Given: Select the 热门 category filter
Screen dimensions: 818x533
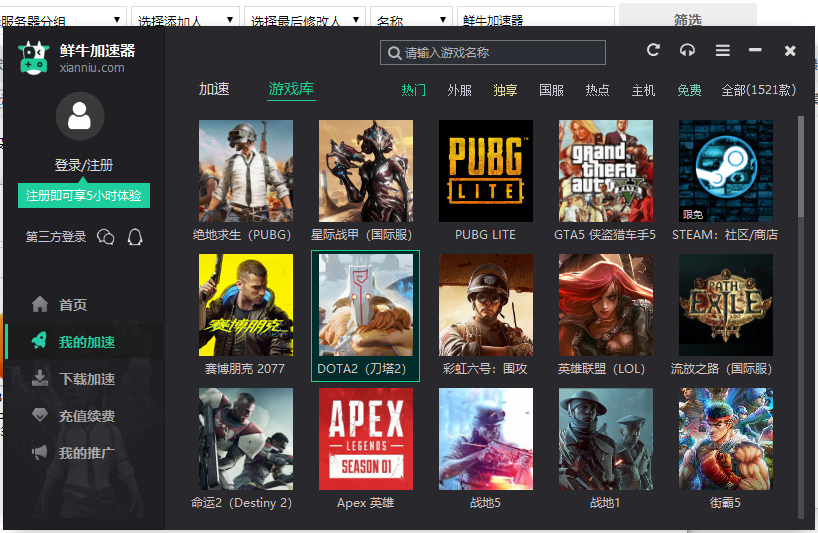Looking at the screenshot, I should pyautogui.click(x=413, y=90).
